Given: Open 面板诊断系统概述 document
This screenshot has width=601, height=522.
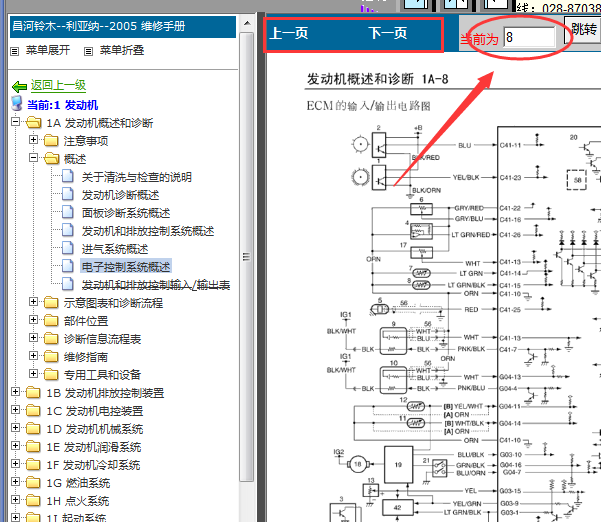Looking at the screenshot, I should [126, 213].
